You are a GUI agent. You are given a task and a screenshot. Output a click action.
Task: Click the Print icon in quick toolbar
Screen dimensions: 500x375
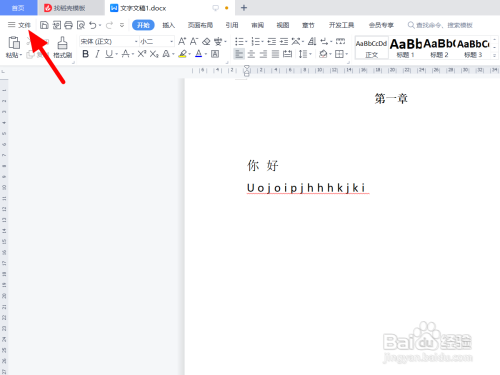pyautogui.click(x=68, y=25)
